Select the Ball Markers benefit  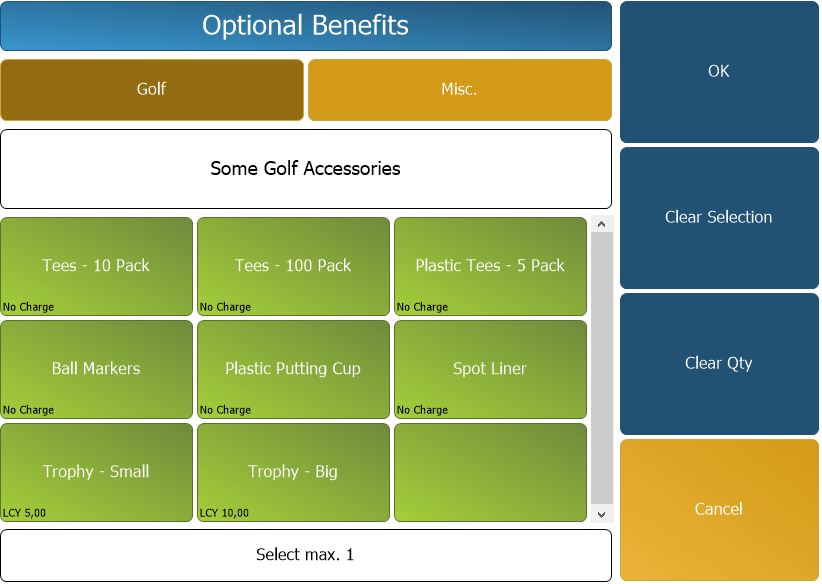click(x=96, y=369)
